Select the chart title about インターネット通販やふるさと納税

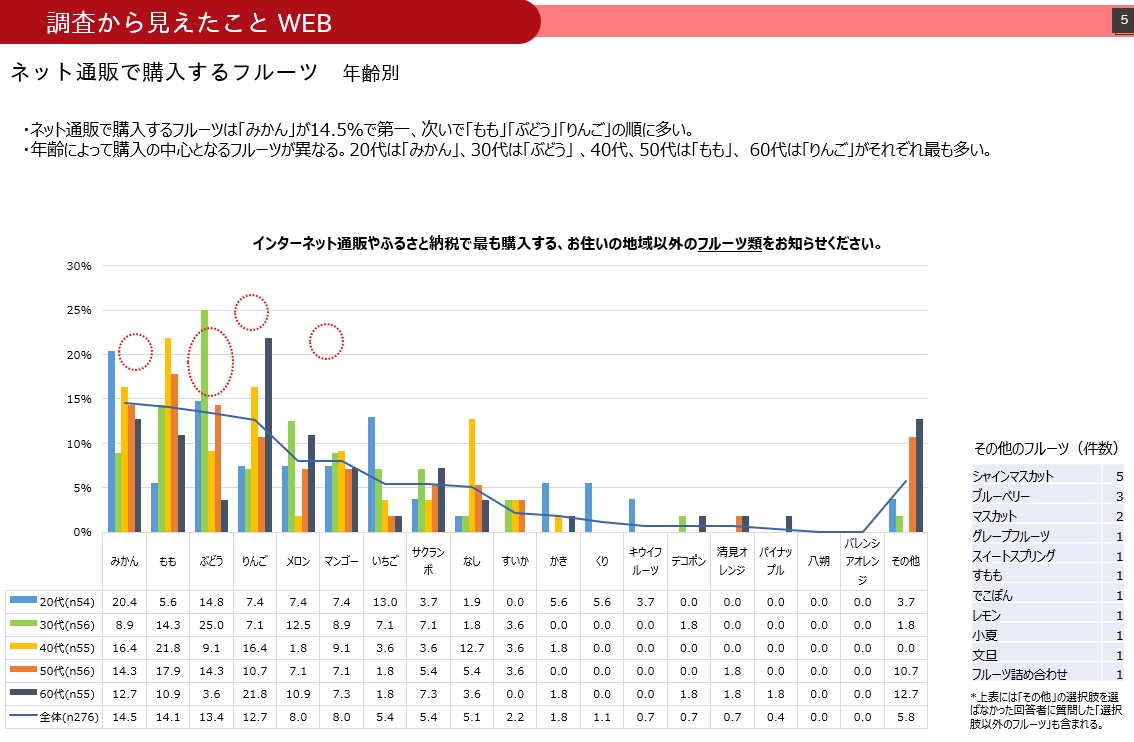point(568,244)
